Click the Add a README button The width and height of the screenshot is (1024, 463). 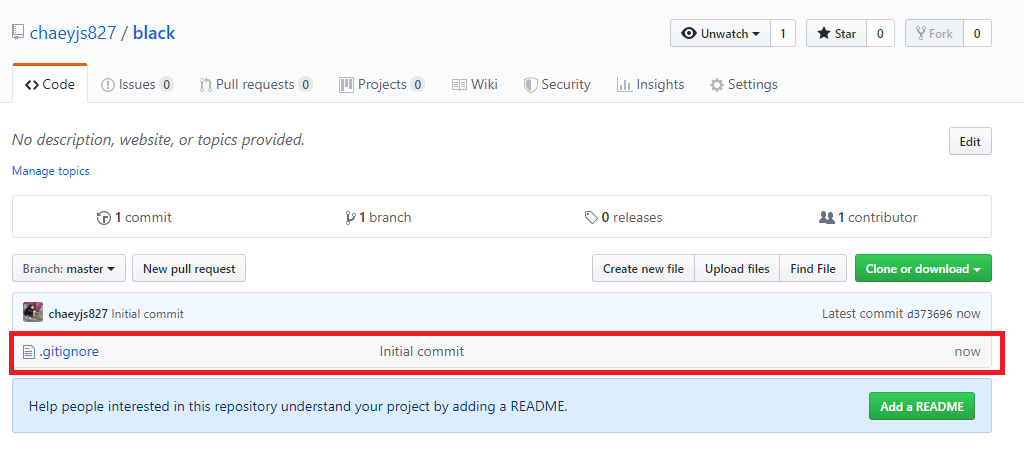tap(921, 406)
